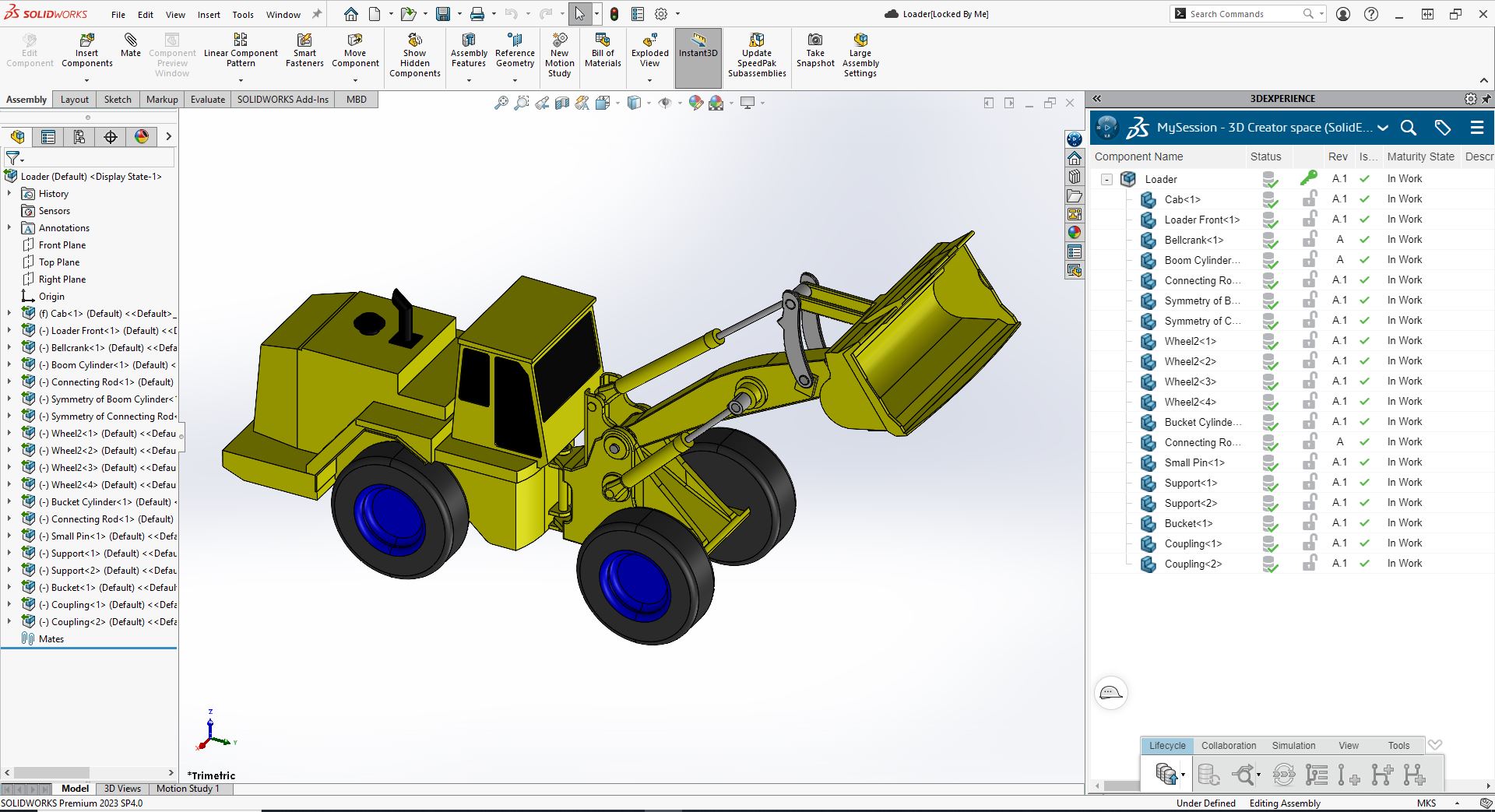Image resolution: width=1495 pixels, height=812 pixels.
Task: Expand the History tree item
Action: coord(9,194)
